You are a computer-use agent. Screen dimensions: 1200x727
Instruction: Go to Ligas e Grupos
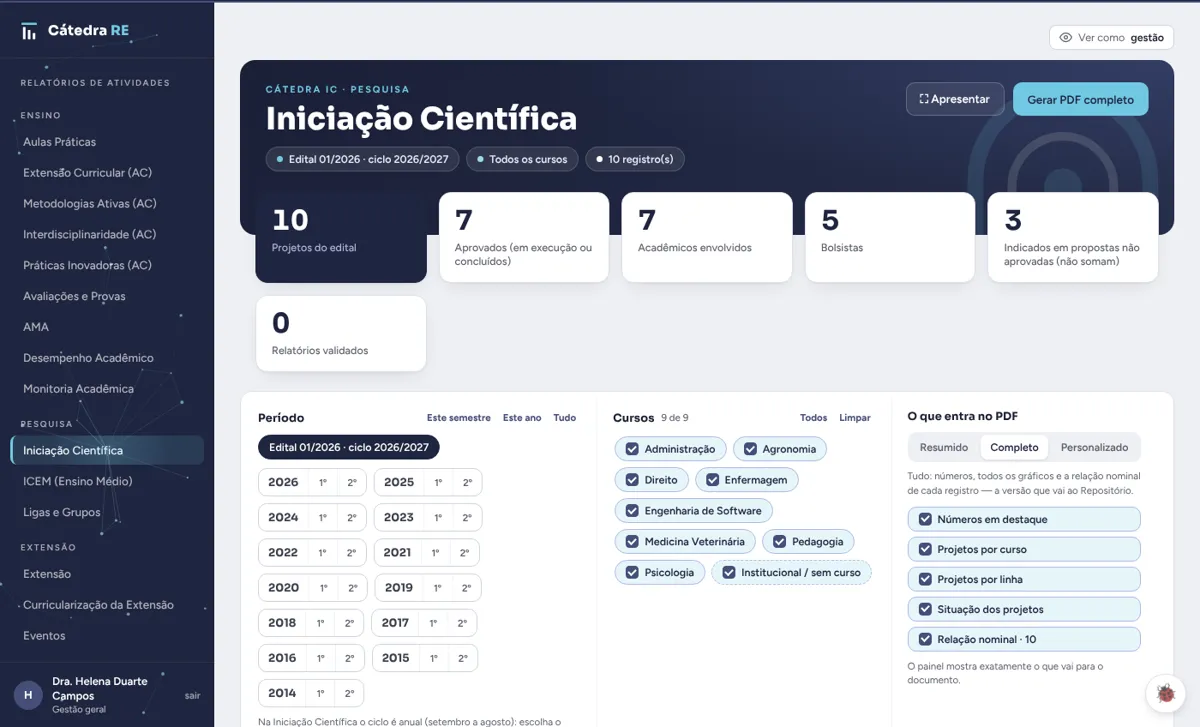(107, 512)
